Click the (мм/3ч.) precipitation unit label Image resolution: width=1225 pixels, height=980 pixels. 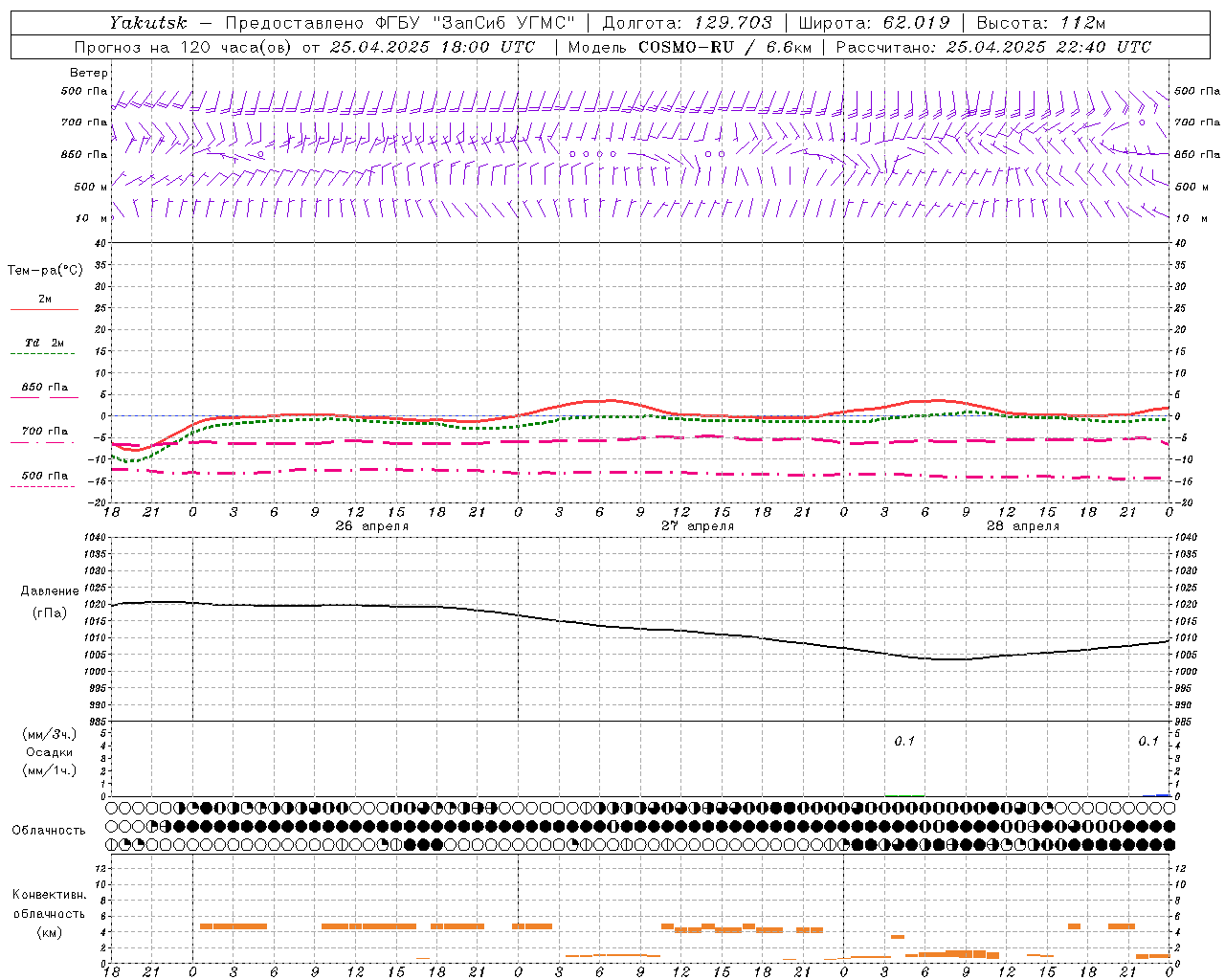click(50, 734)
